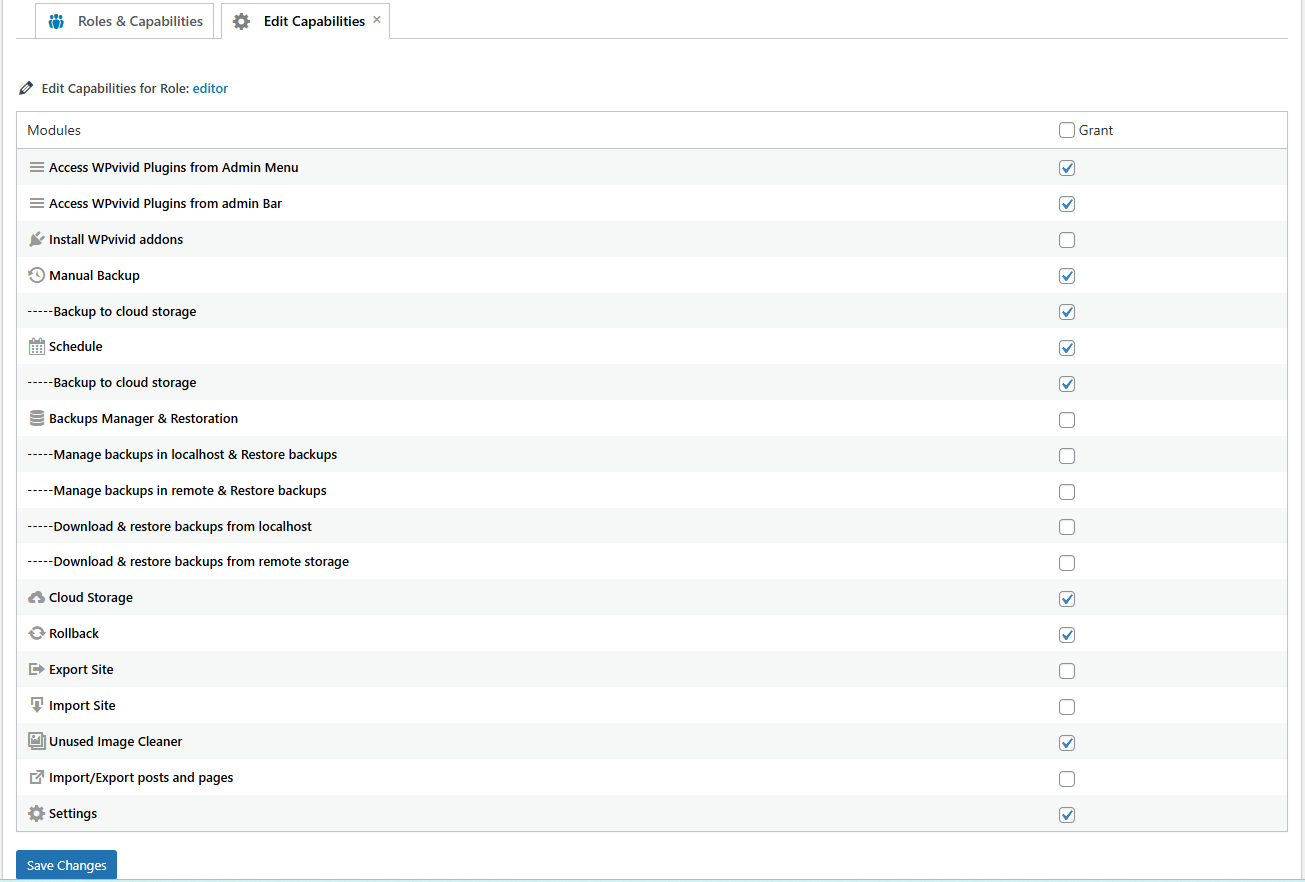Open the editor role link
The height and width of the screenshot is (882, 1305).
point(210,89)
